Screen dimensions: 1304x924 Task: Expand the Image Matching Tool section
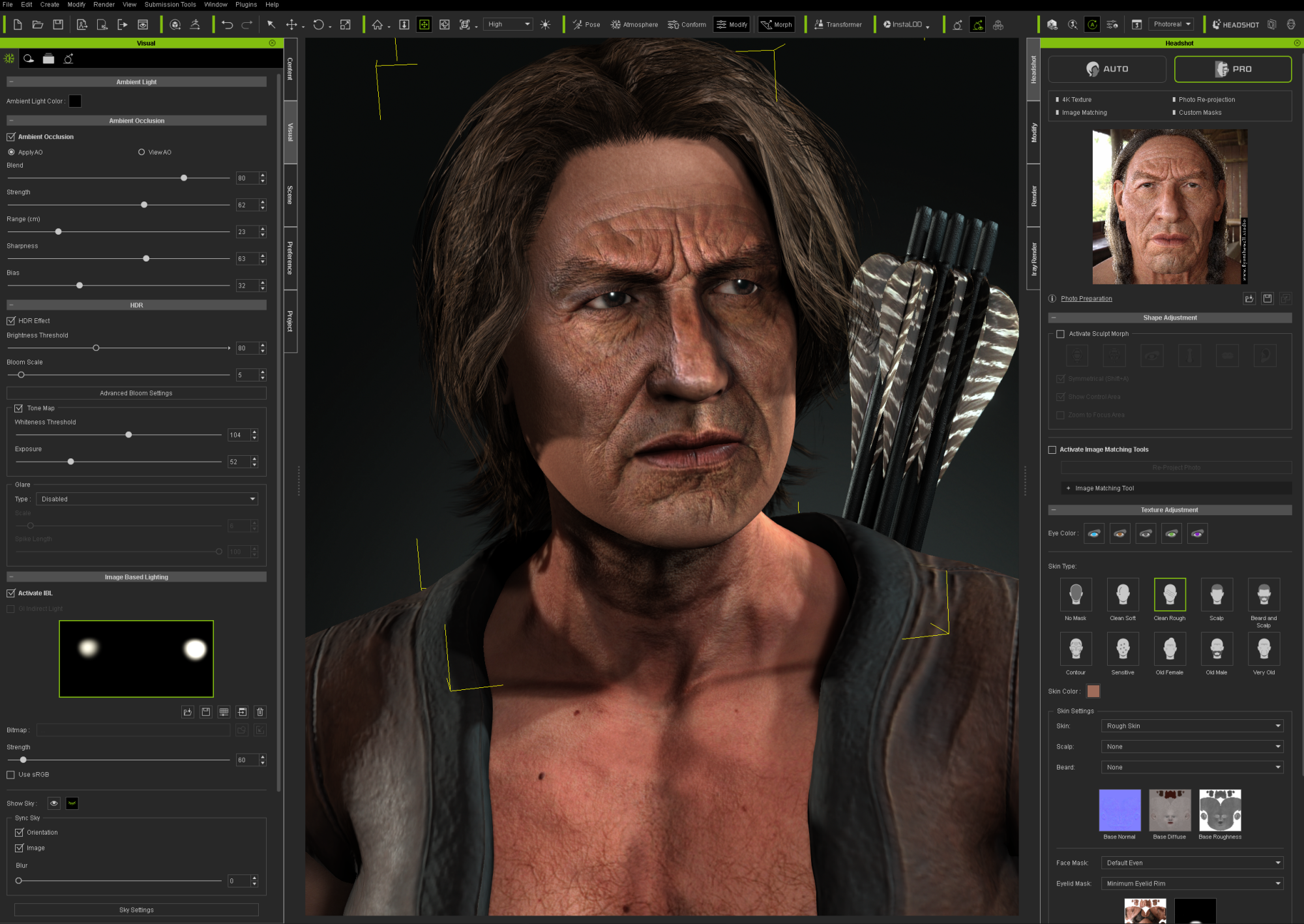1176,488
